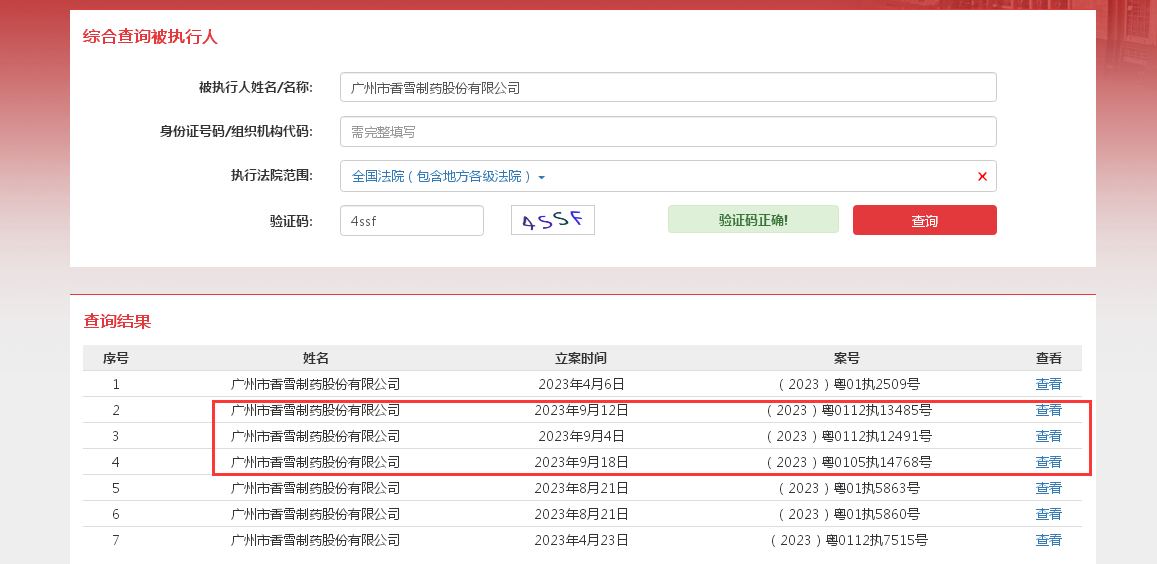The height and width of the screenshot is (564, 1157).
Task: Refresh the captcha image 4SSF
Action: (x=553, y=220)
